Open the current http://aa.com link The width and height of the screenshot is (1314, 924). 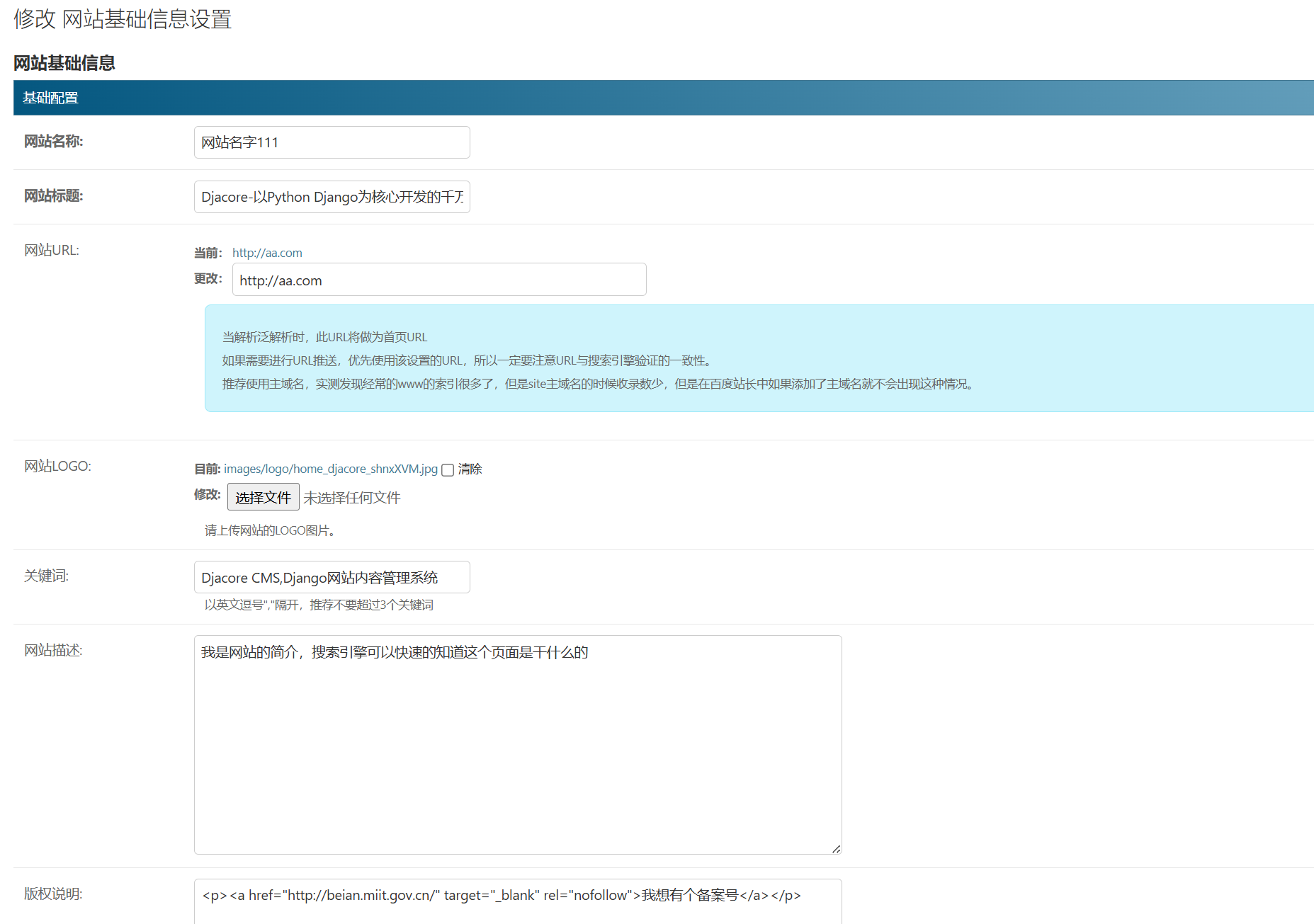267,253
